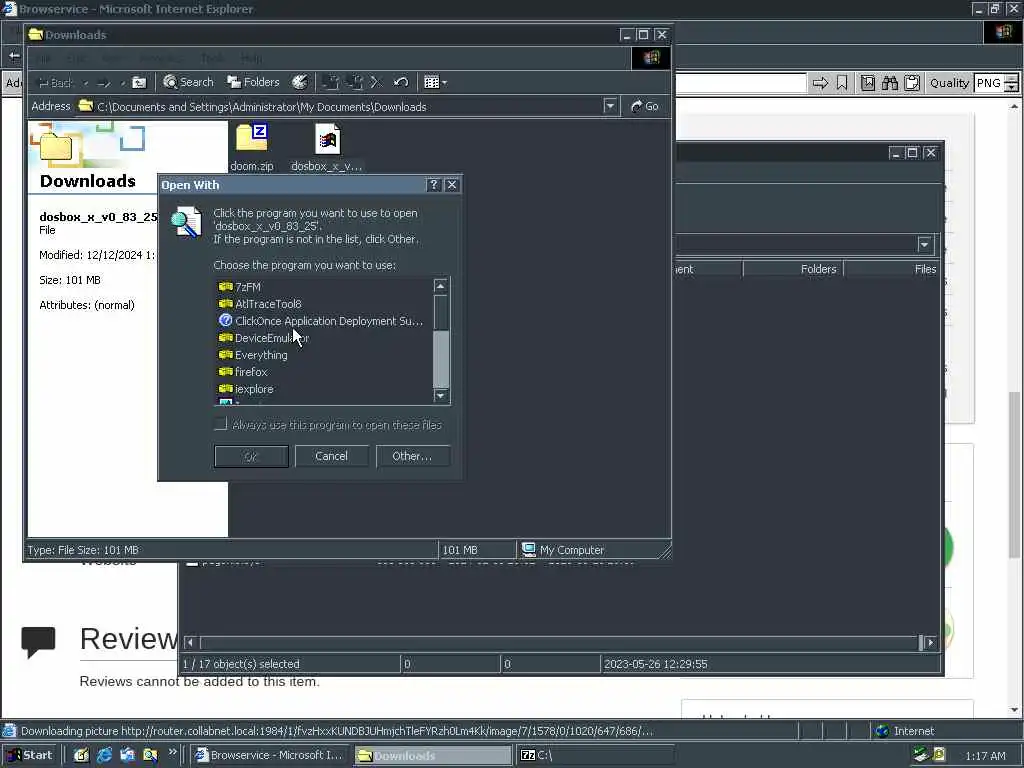
Task: Click the Delete X toolbar icon
Action: [376, 82]
